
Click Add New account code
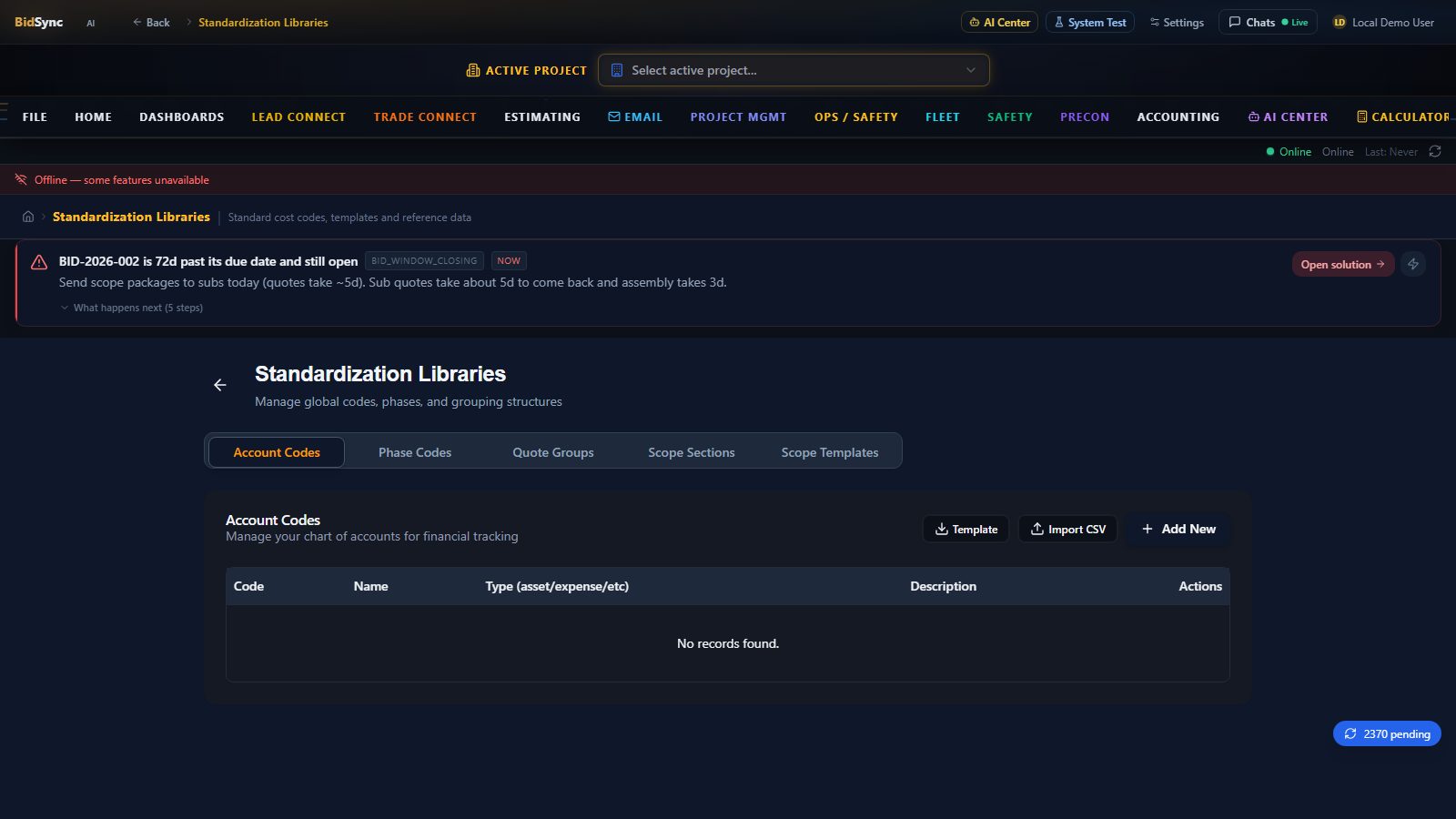click(1178, 529)
